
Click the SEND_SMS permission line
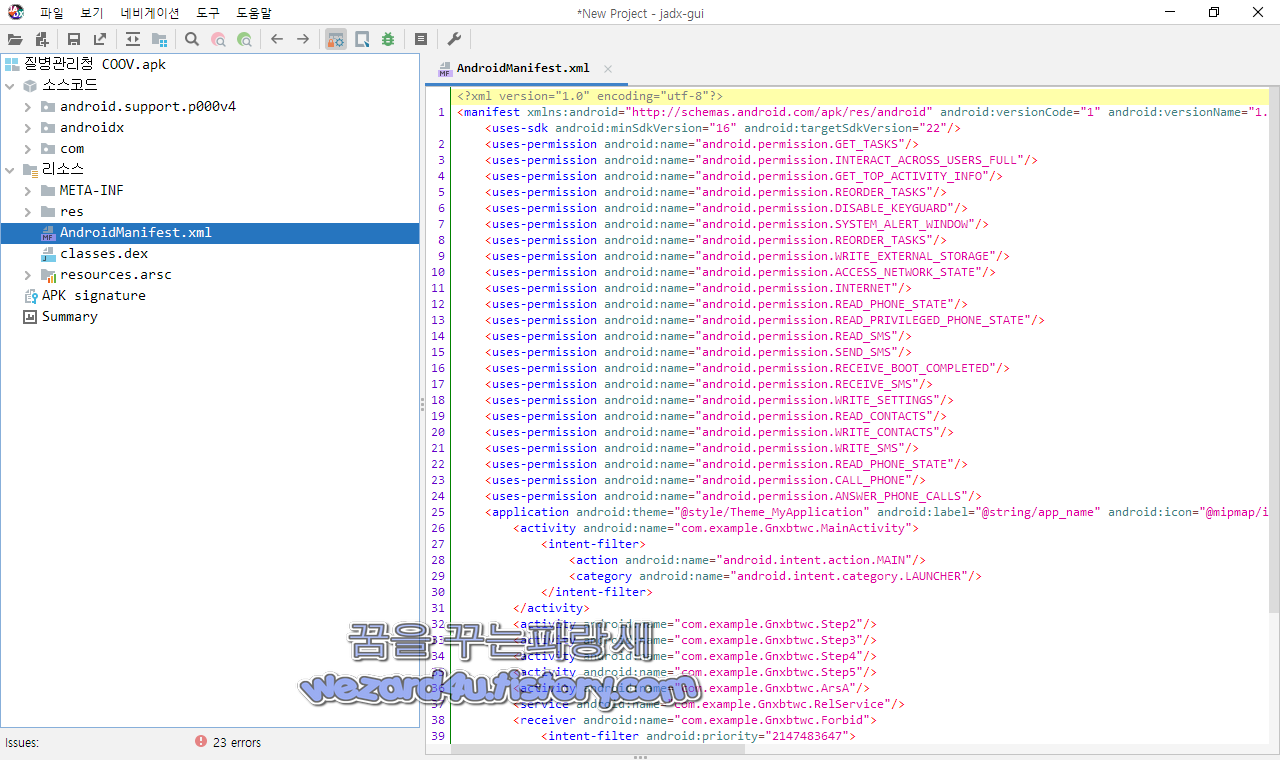click(x=698, y=352)
